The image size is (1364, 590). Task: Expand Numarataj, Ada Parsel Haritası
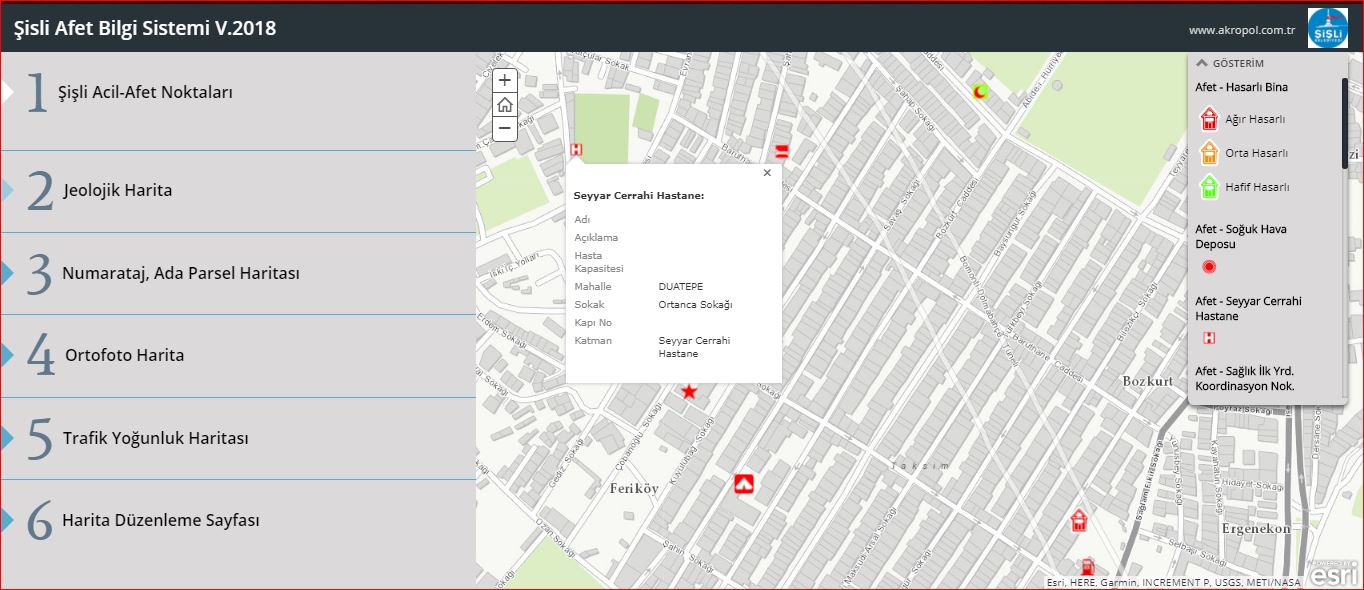[180, 273]
